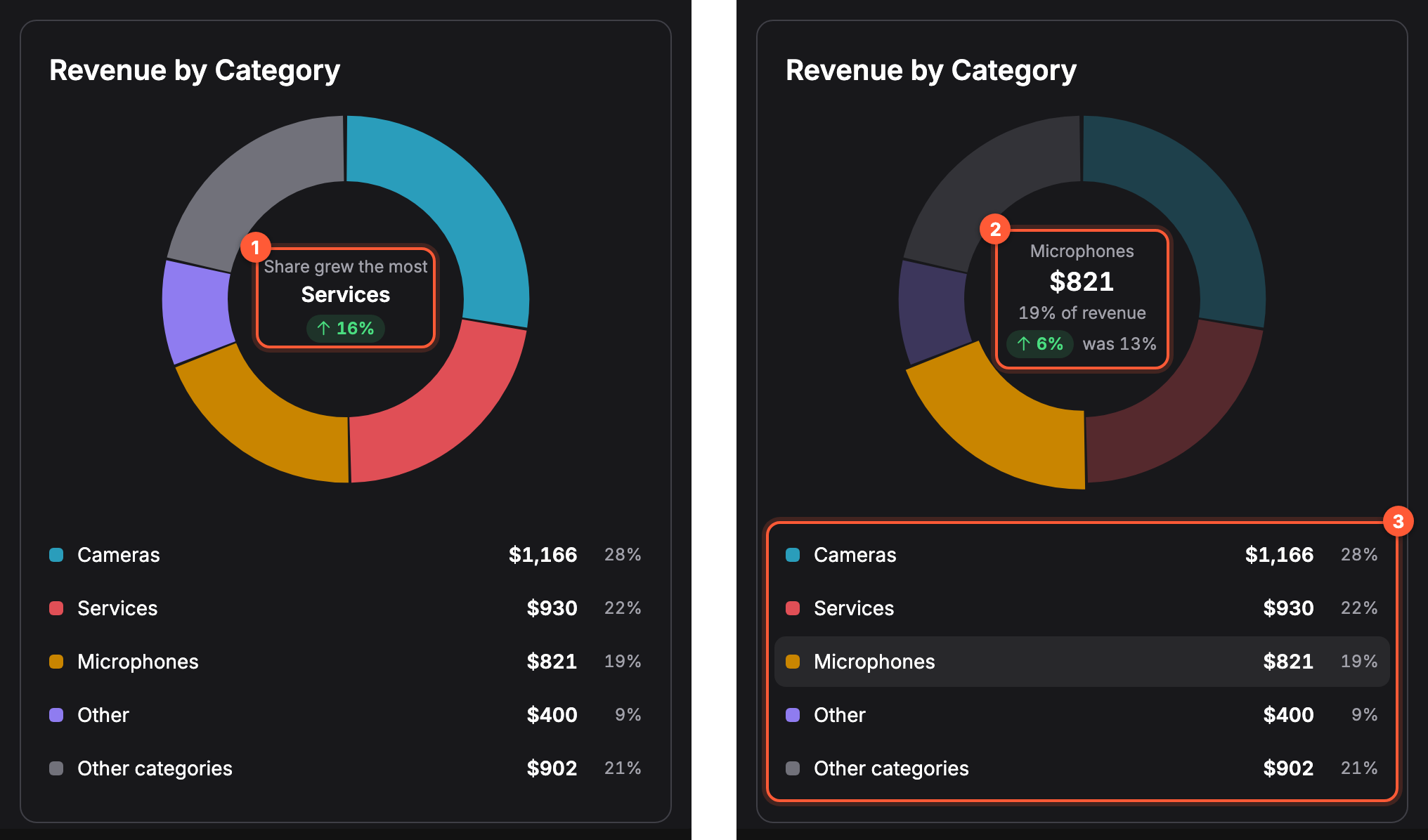Click the Other purple legend swatch in right card
This screenshot has width=1428, height=840.
pos(793,715)
